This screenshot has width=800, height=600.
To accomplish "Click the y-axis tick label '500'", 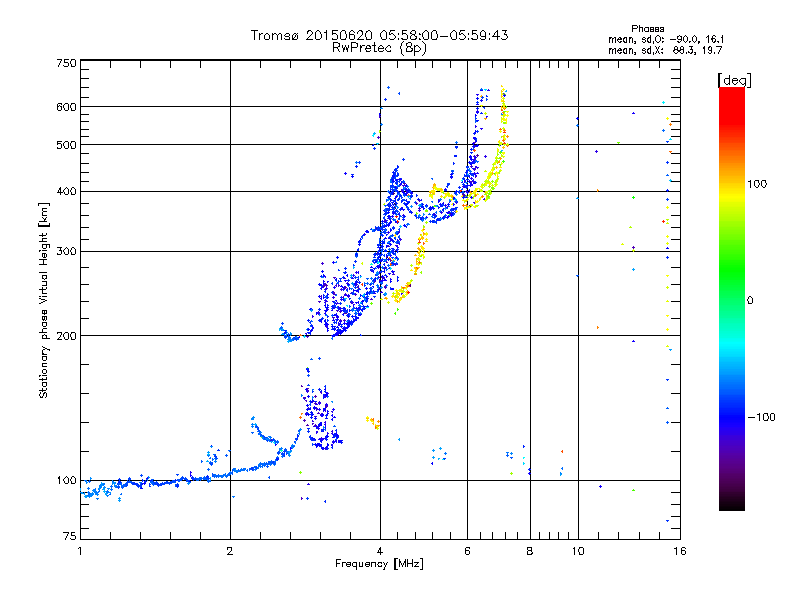I will click(x=66, y=145).
